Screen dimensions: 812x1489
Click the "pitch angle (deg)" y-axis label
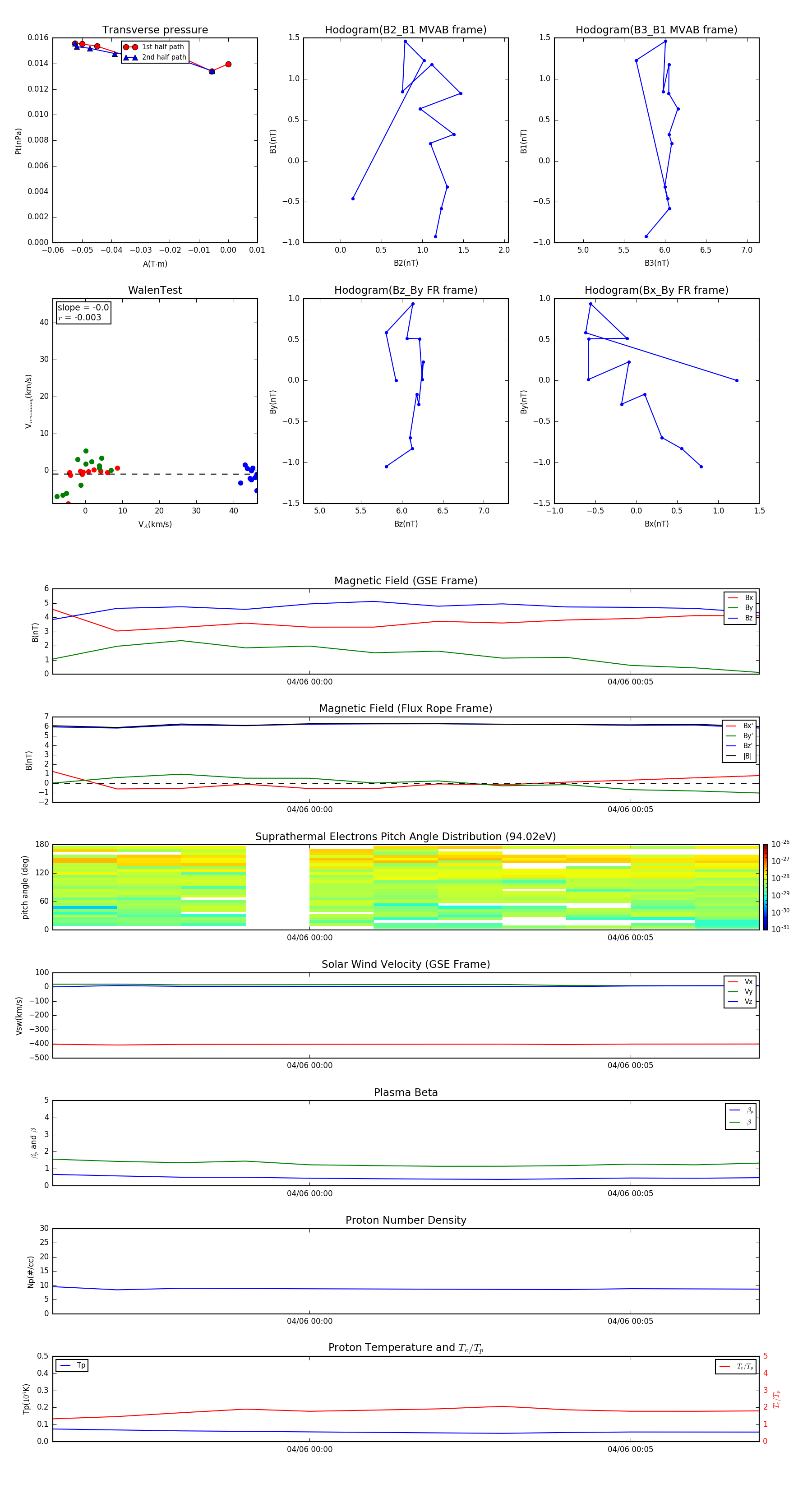click(25, 887)
